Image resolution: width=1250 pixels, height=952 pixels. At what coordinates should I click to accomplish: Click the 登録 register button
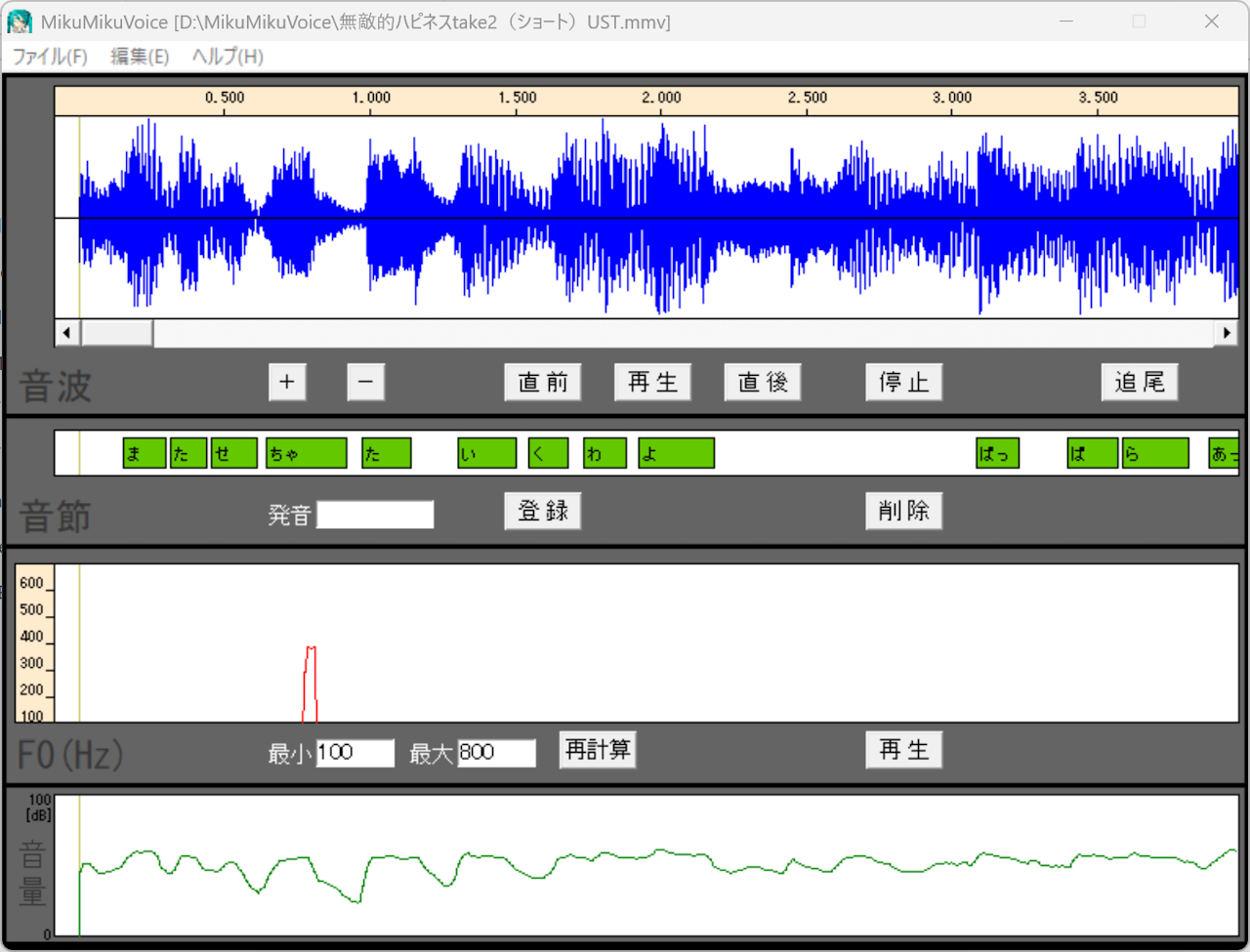tap(543, 511)
